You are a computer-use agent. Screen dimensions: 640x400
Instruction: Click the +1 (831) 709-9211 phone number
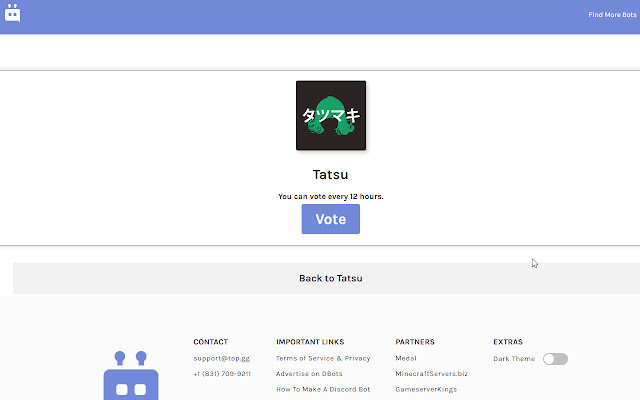click(x=222, y=373)
